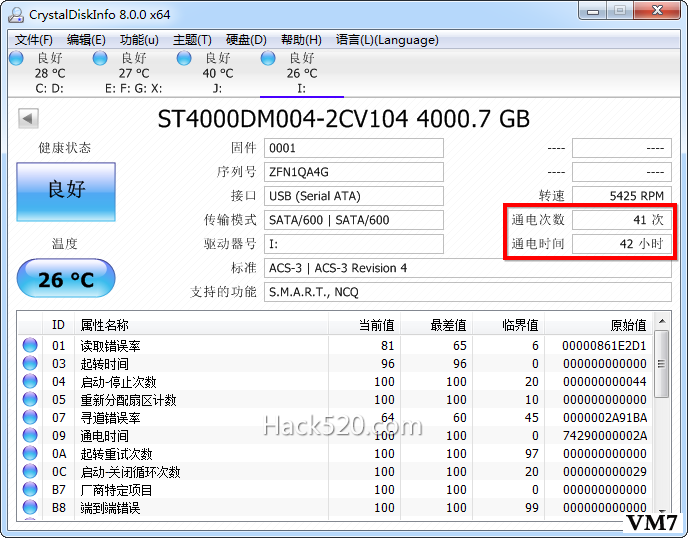Click threshold value 97 in row 0A
This screenshot has width=688, height=538.
pos(532,454)
